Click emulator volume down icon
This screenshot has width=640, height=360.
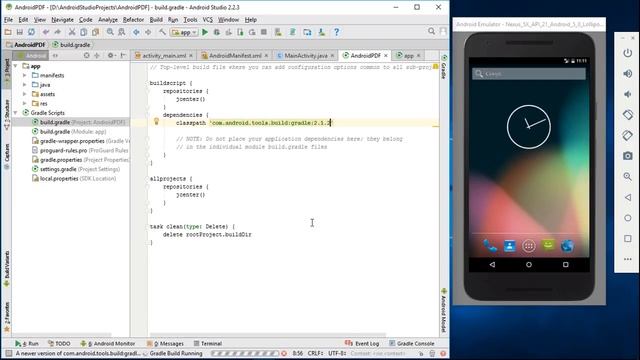(627, 94)
